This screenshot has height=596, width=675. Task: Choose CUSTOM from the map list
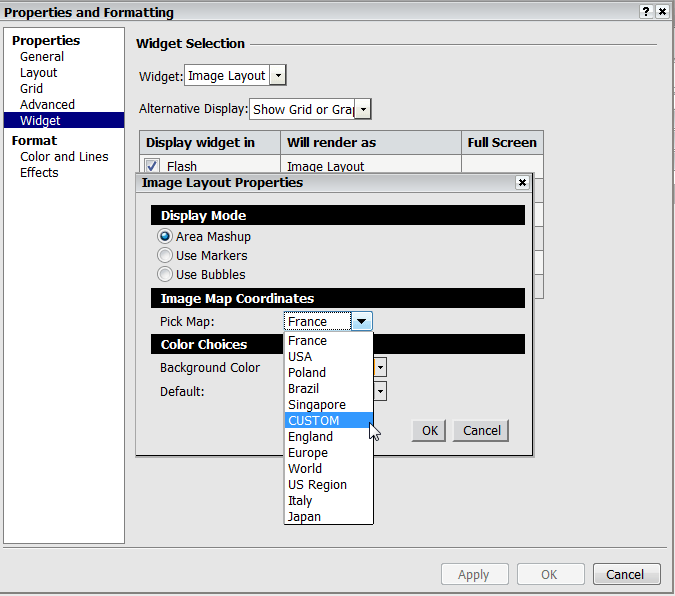328,420
